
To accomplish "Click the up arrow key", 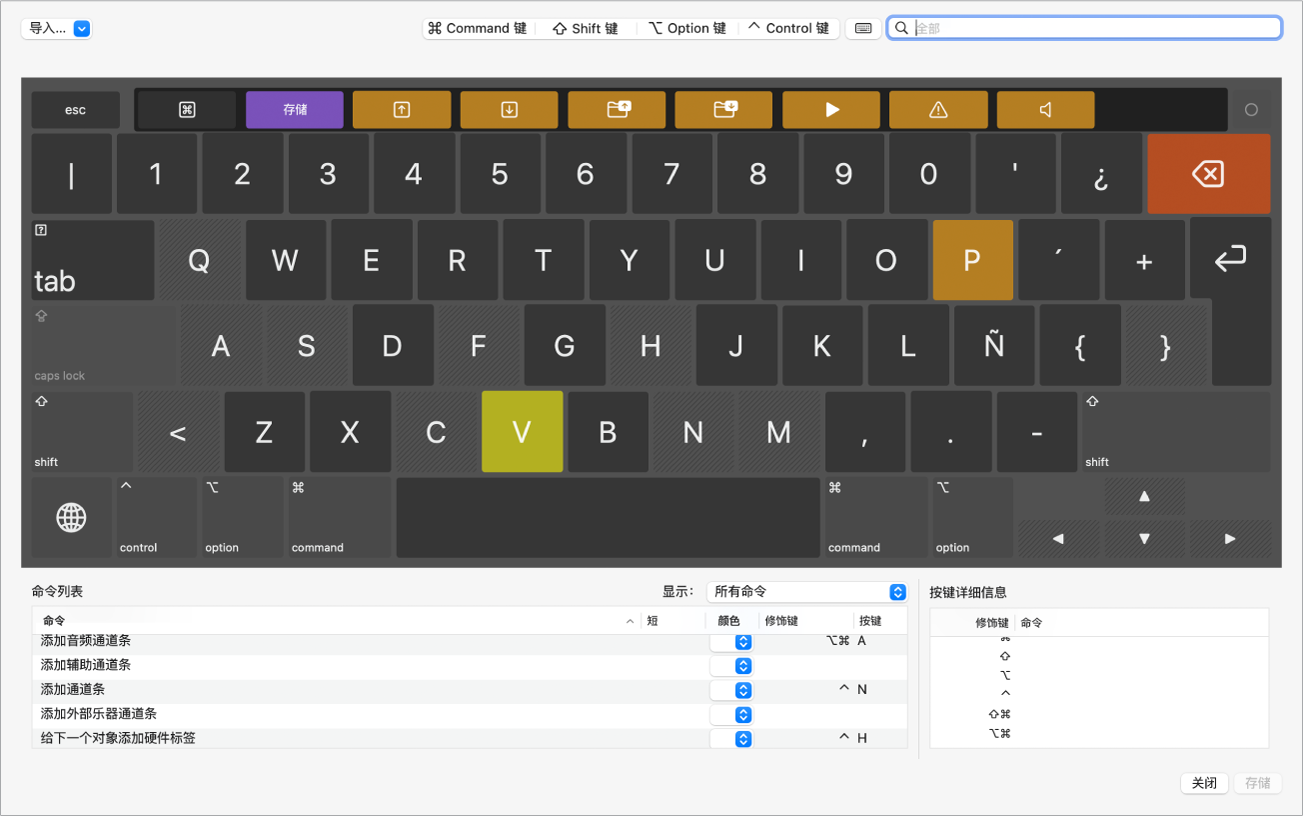I will 1145,496.
